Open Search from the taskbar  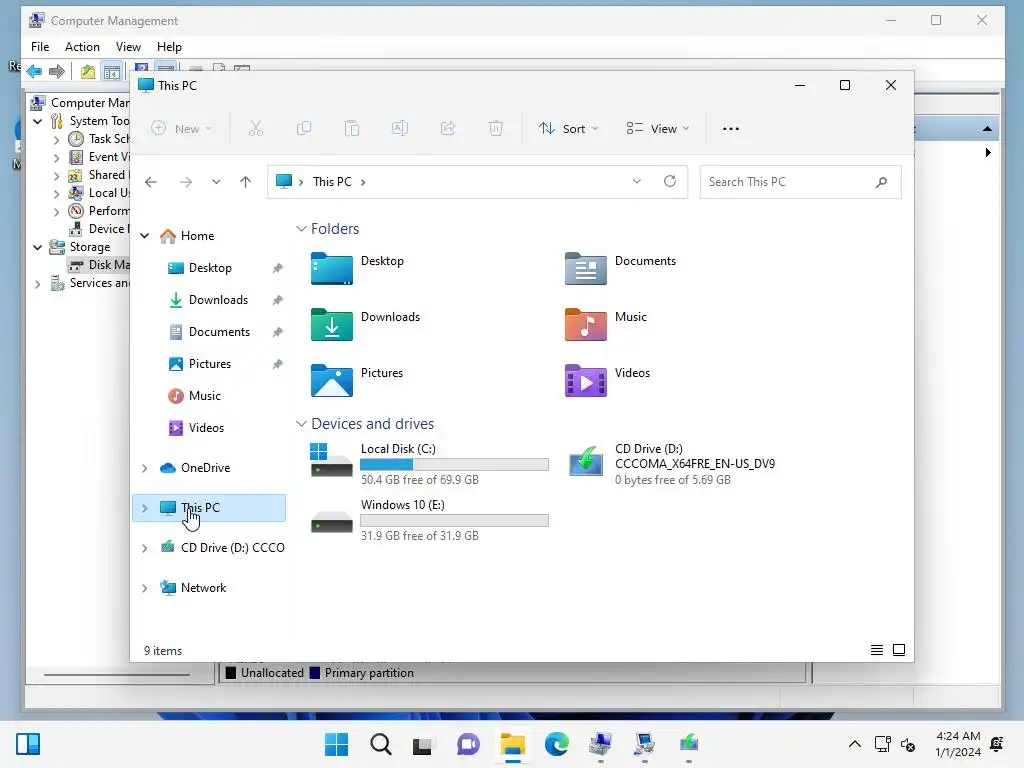click(381, 744)
